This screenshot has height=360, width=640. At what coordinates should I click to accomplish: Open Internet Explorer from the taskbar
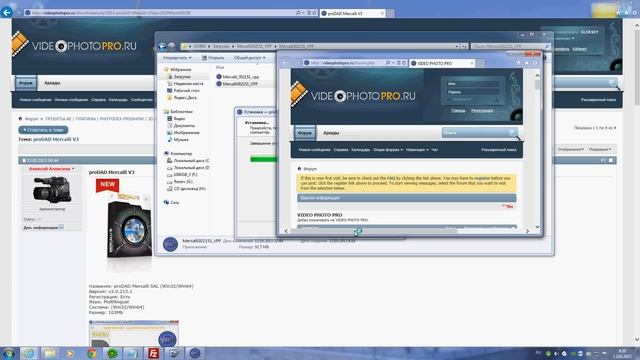[29, 353]
